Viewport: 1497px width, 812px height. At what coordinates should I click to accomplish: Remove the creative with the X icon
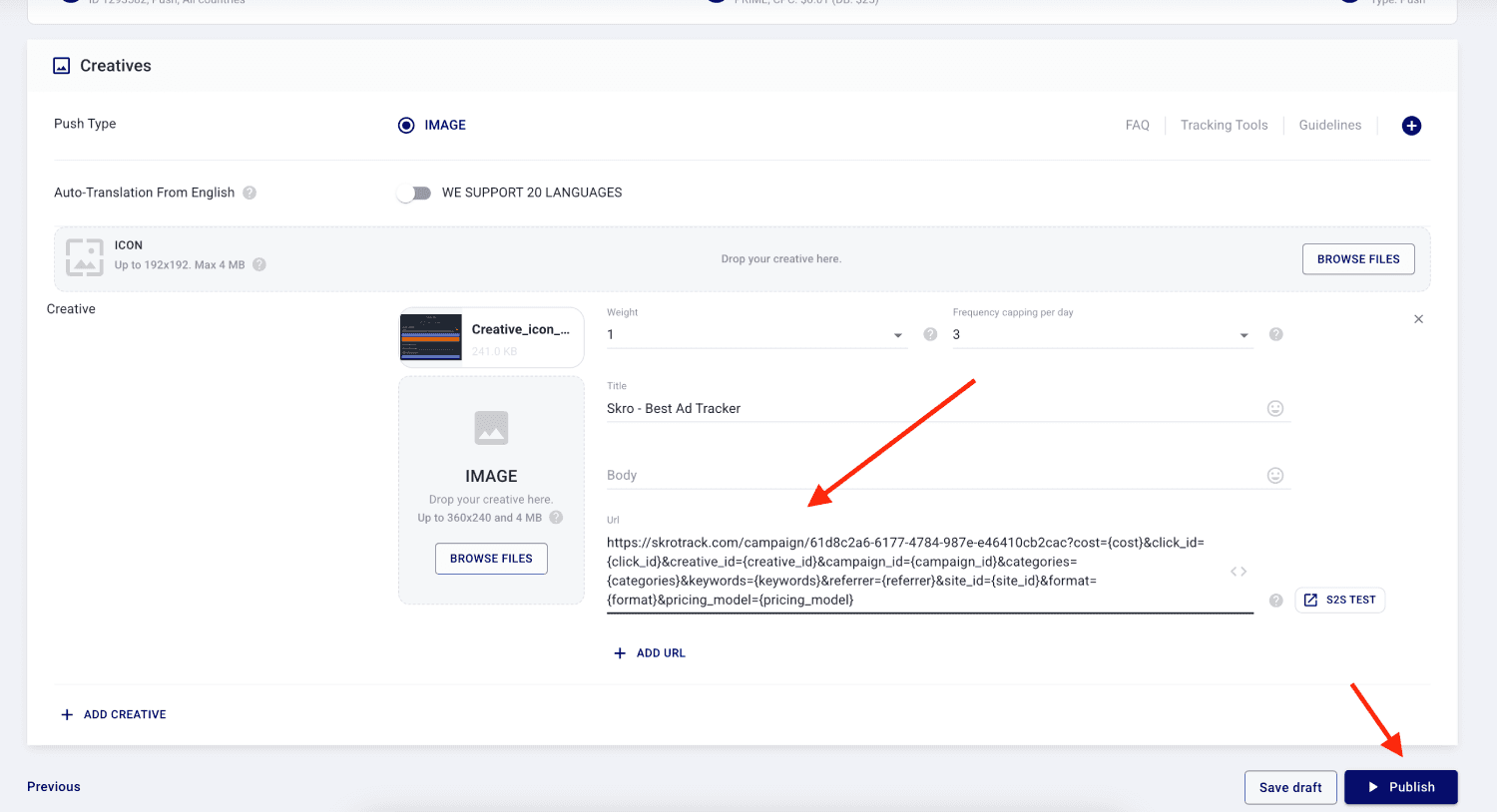coord(1418,319)
